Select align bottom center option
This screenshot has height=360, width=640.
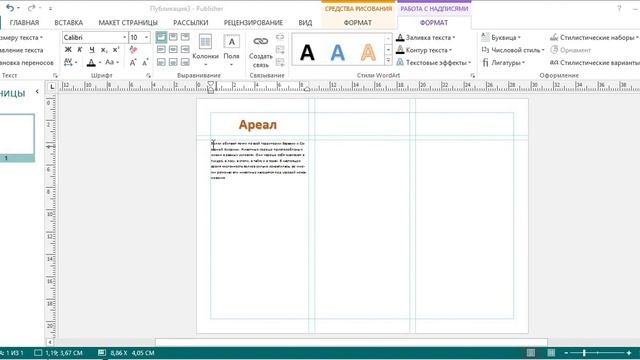(x=173, y=62)
